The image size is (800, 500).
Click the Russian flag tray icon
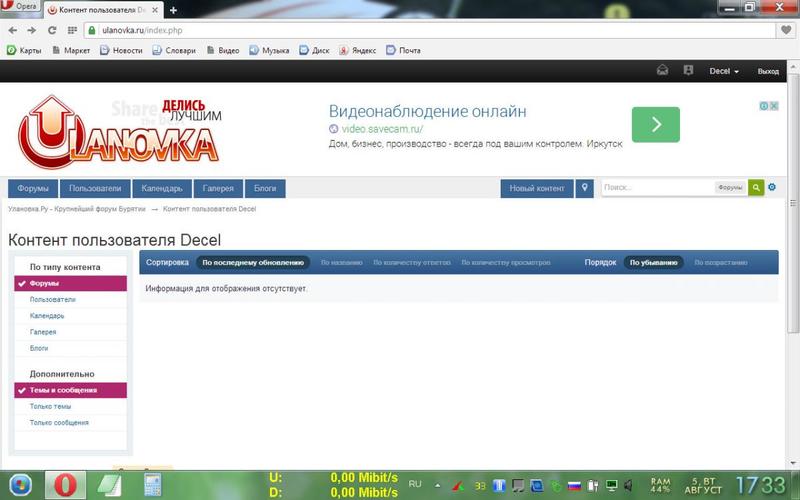pos(574,486)
